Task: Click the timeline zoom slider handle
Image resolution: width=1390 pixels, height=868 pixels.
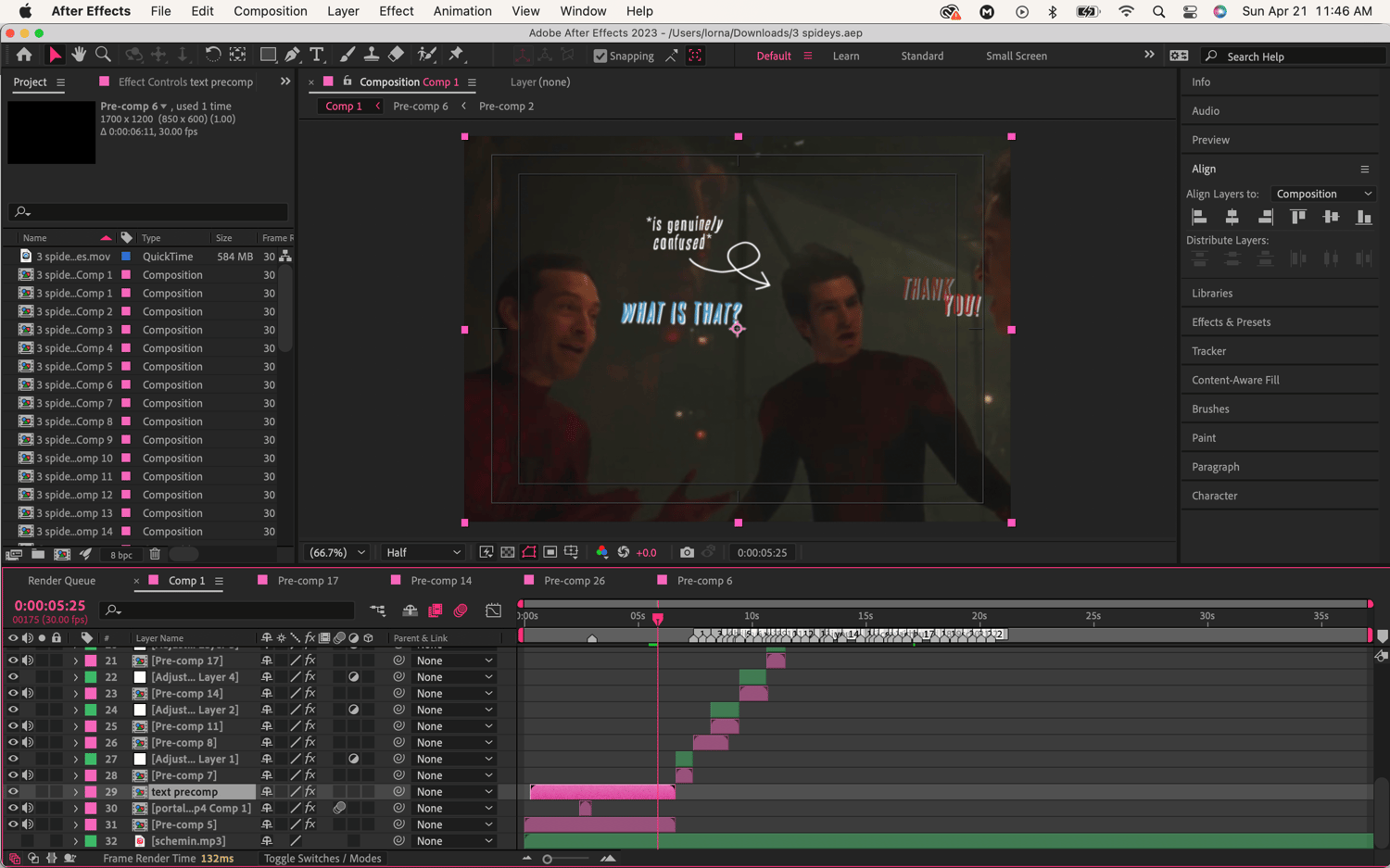Action: pyautogui.click(x=548, y=859)
